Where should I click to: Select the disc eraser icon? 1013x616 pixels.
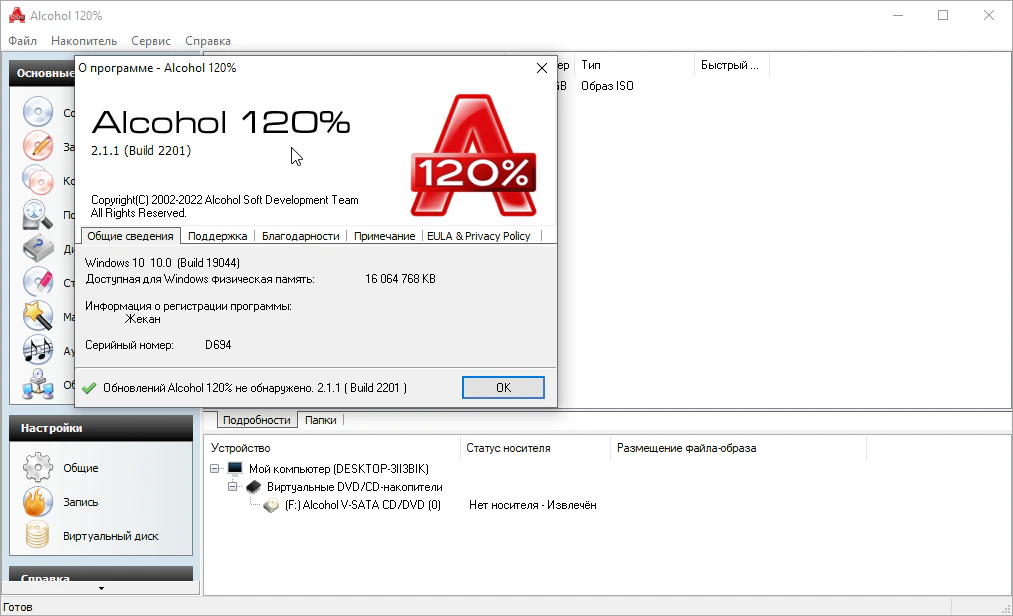coord(38,283)
